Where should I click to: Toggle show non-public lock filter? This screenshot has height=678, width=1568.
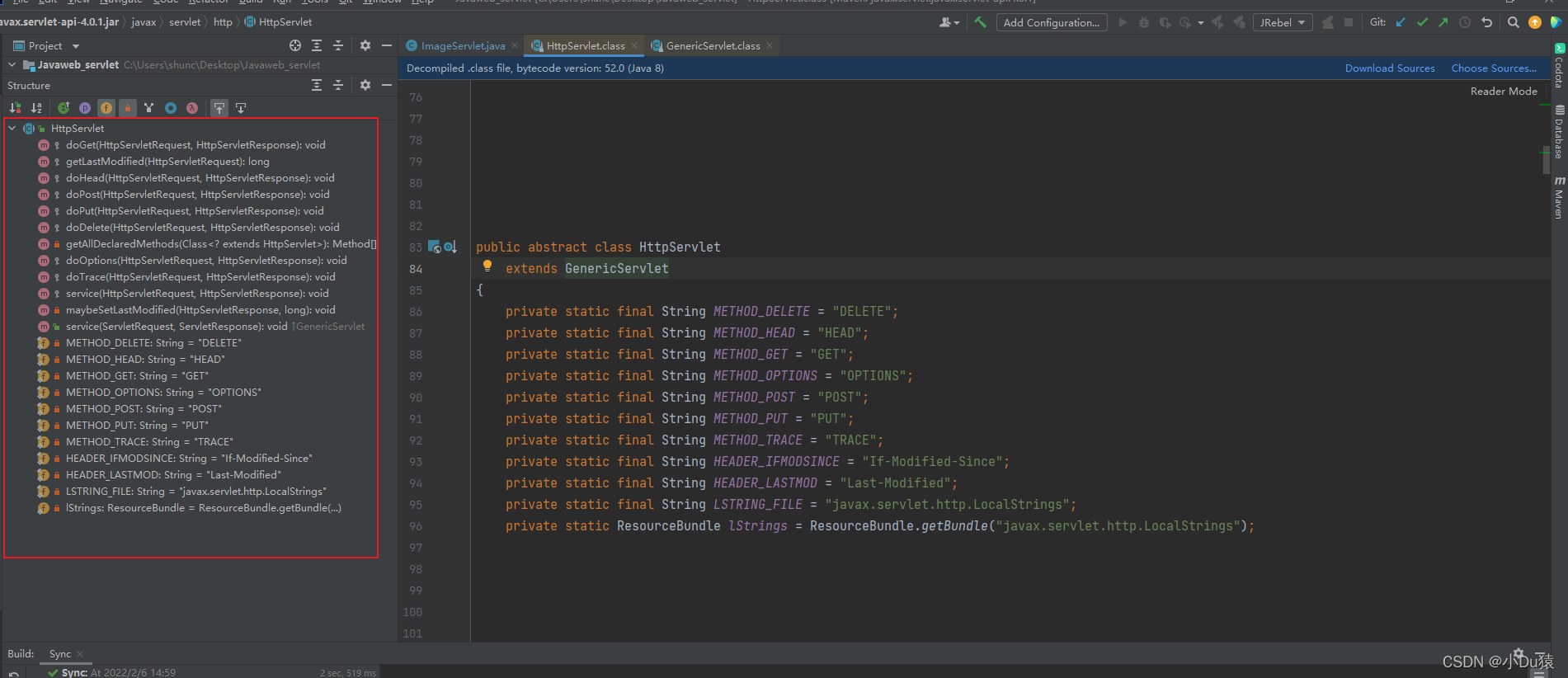pyautogui.click(x=128, y=107)
